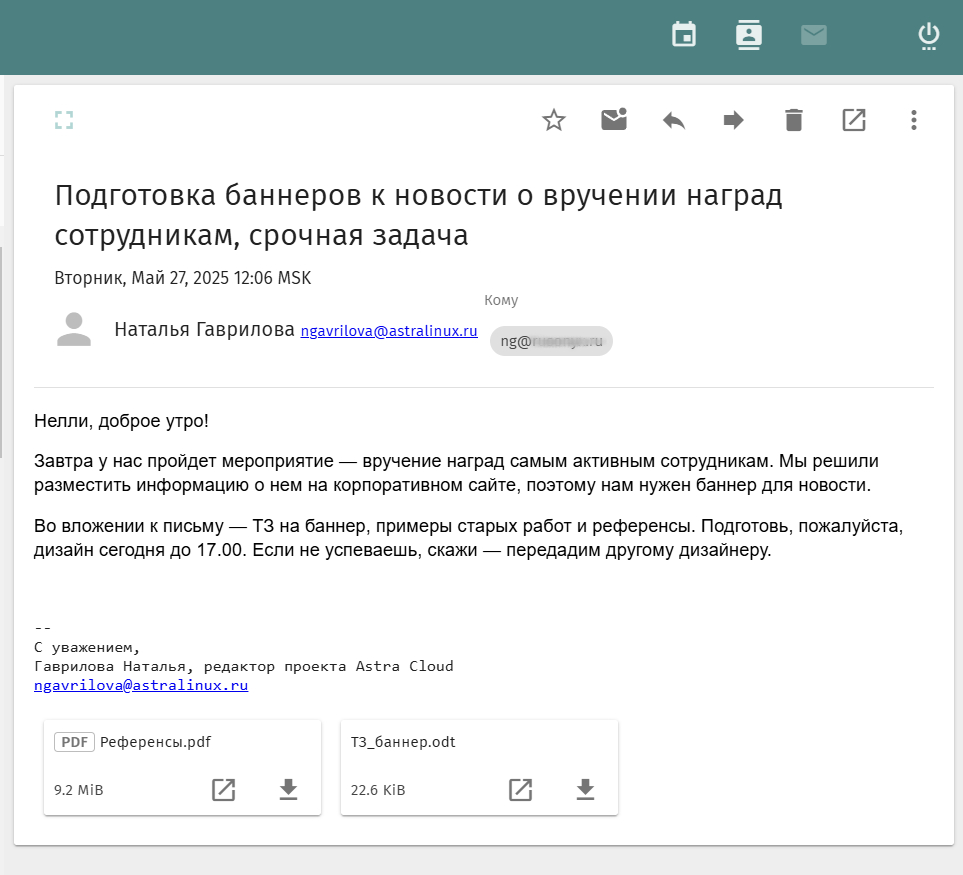Click the sender name Наталья Гаврилова

pos(205,330)
